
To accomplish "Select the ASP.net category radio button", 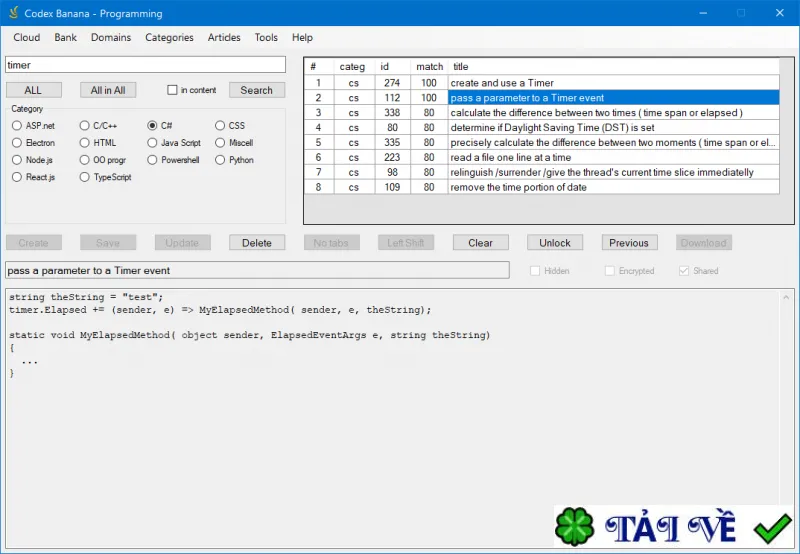I will (x=17, y=125).
